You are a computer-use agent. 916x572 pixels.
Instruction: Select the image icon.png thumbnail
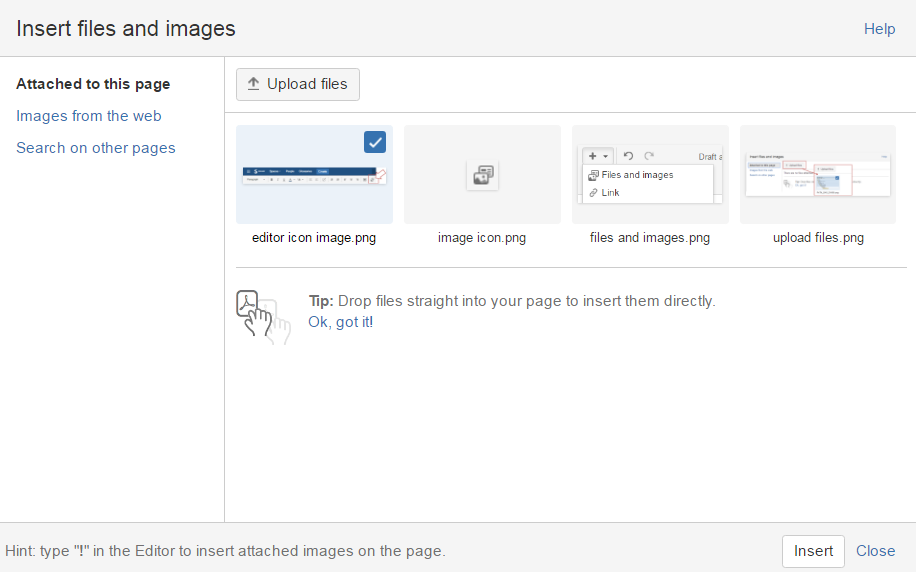pos(482,174)
